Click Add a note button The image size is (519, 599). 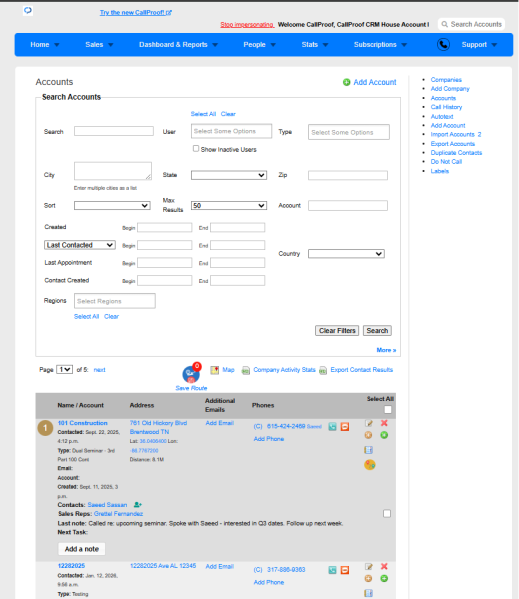click(x=82, y=549)
